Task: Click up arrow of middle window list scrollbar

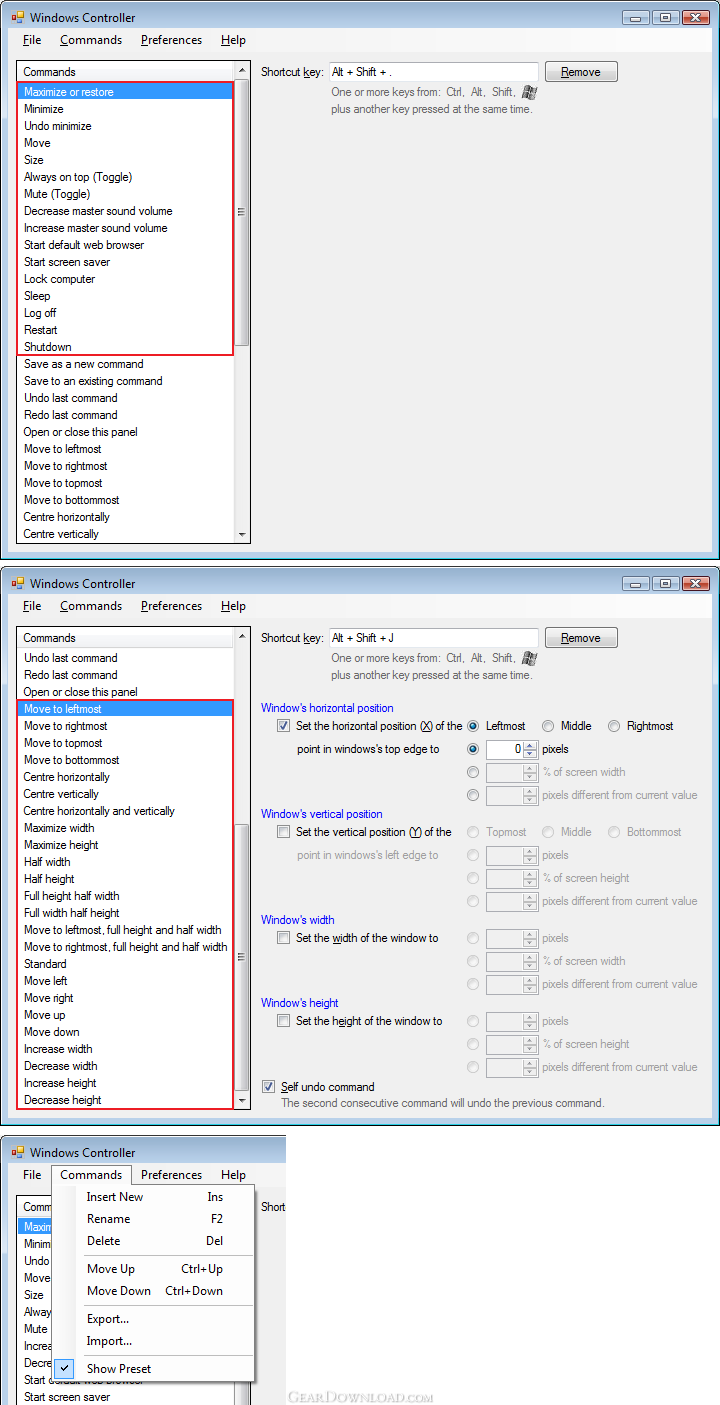Action: [242, 635]
